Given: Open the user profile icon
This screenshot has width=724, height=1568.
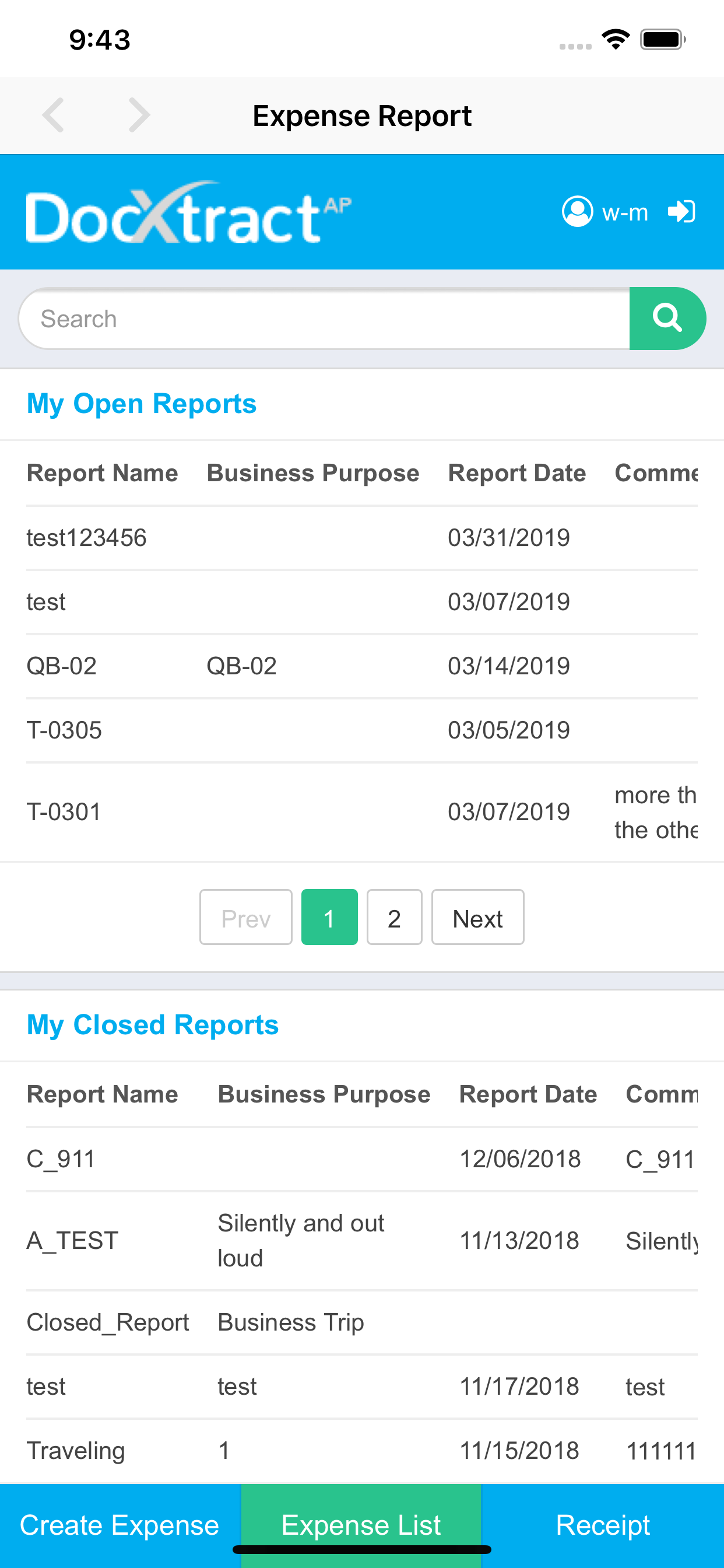Looking at the screenshot, I should tap(577, 211).
